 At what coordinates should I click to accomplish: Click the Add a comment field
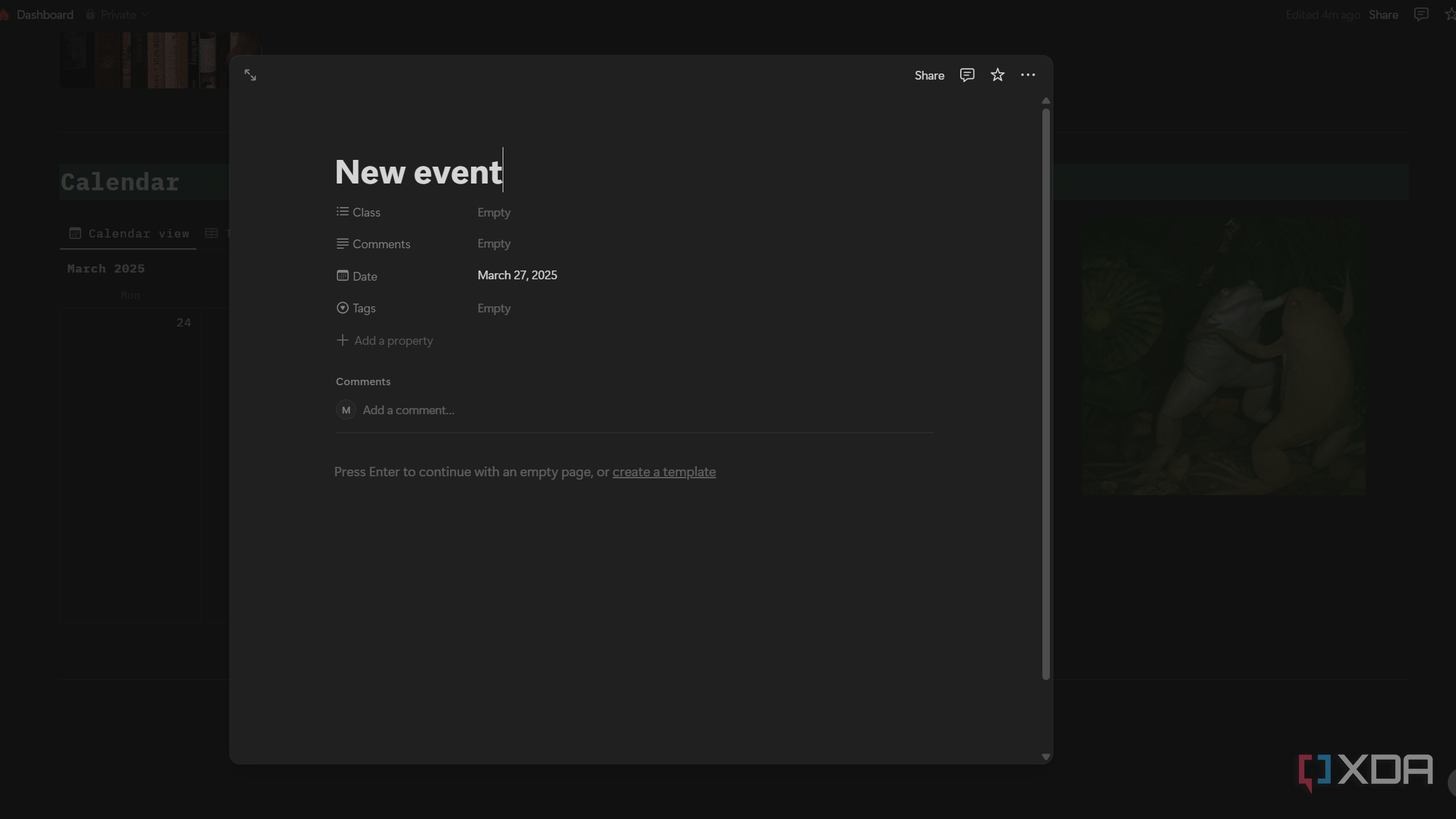408,410
